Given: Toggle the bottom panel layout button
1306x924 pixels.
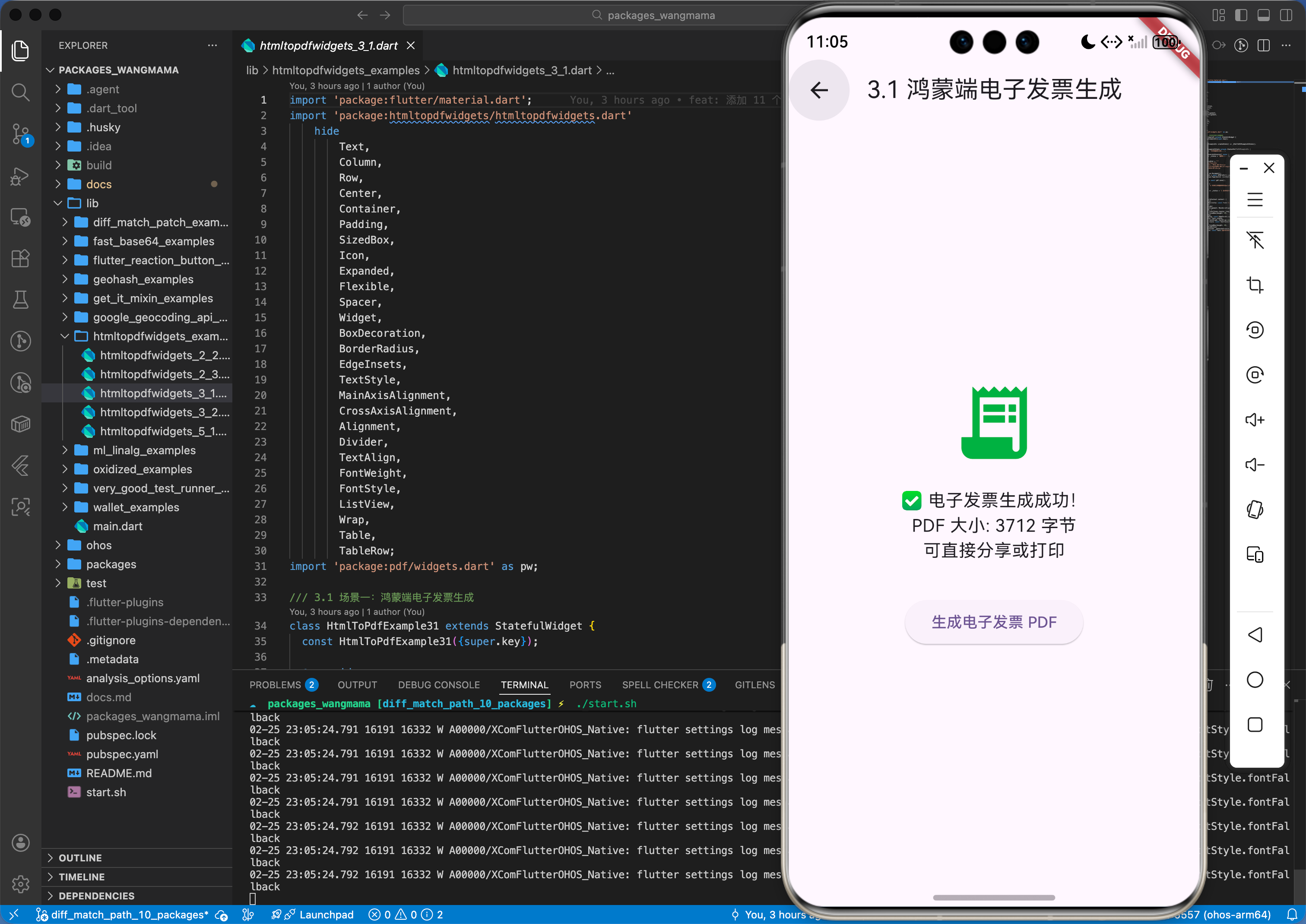Looking at the screenshot, I should coord(1263,16).
